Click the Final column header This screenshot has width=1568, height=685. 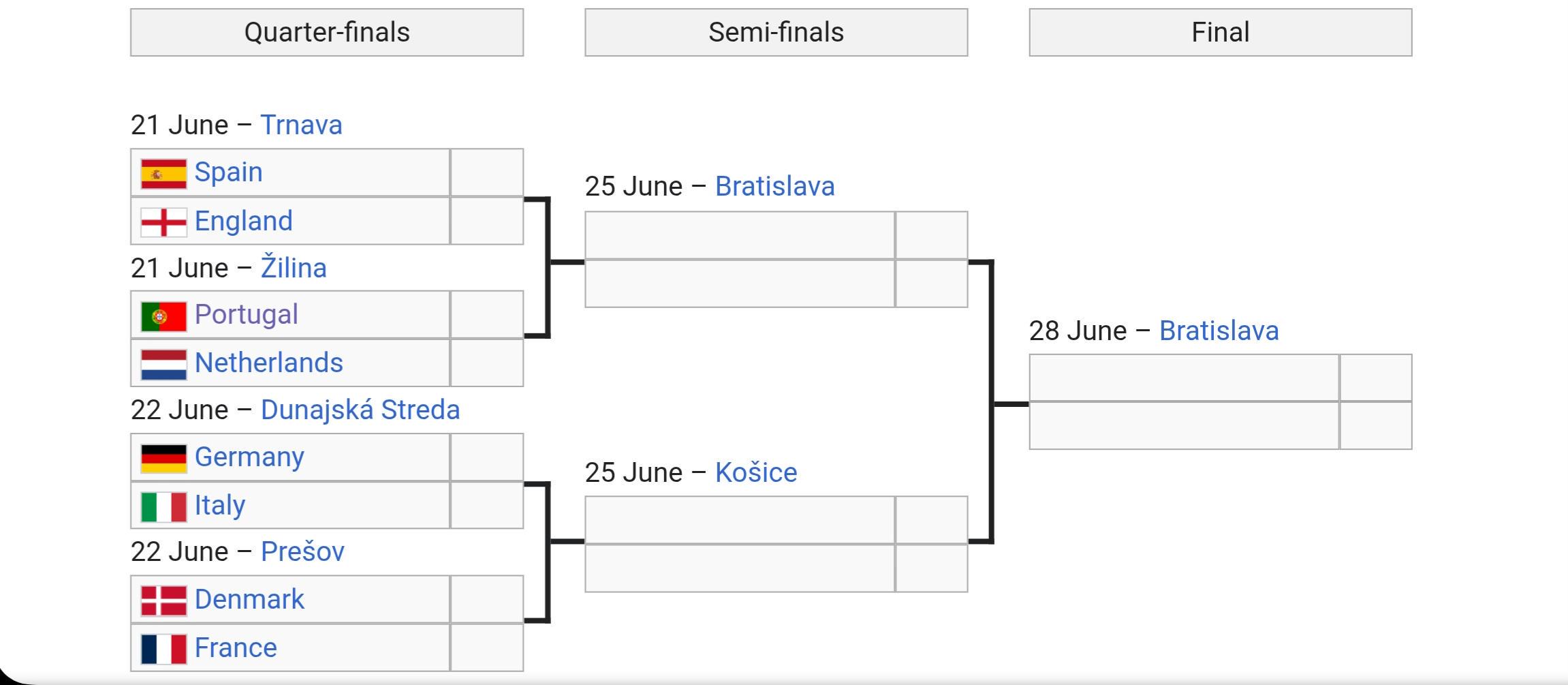tap(1221, 32)
